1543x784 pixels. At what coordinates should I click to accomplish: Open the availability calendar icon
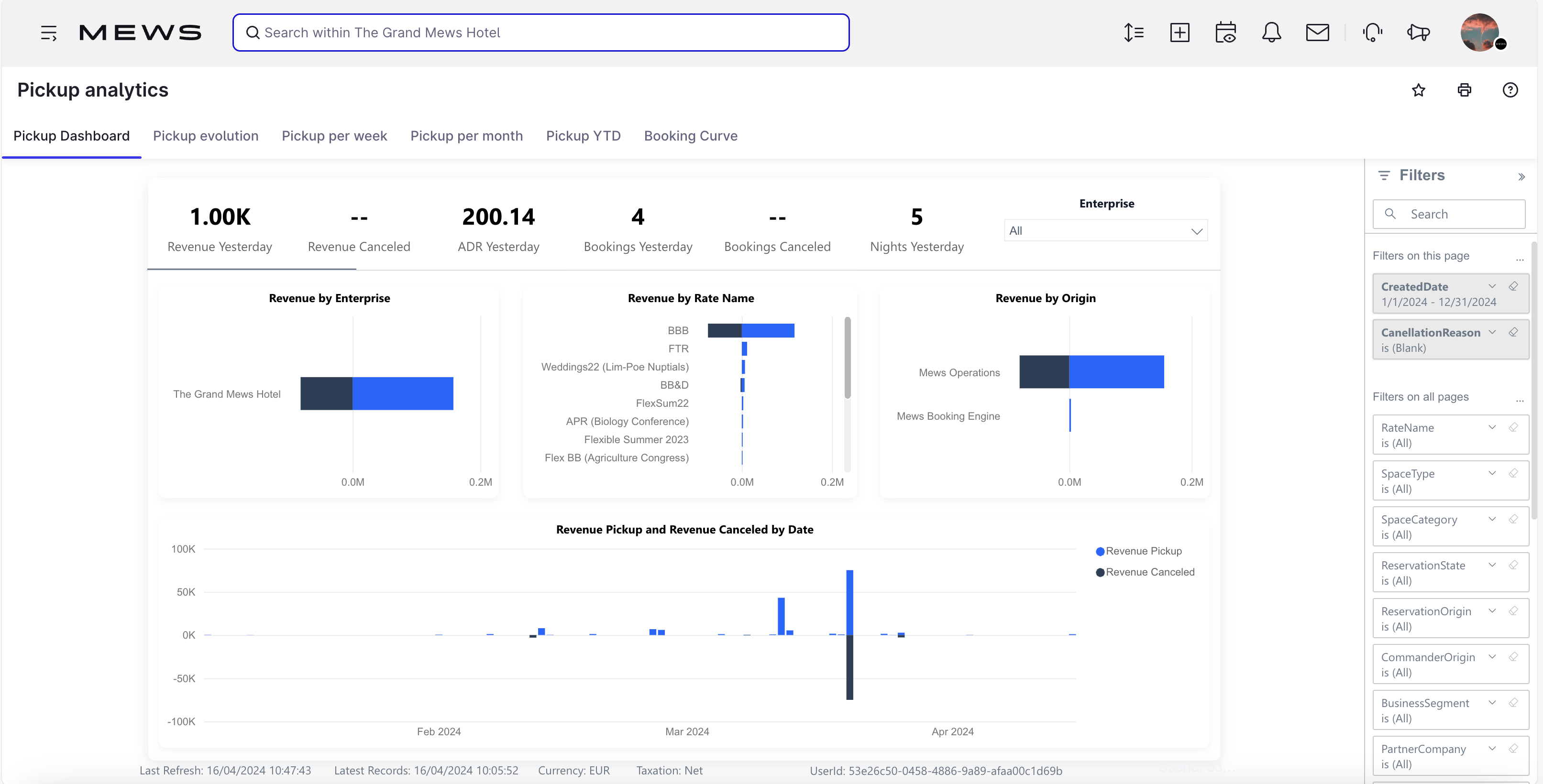tap(1225, 33)
